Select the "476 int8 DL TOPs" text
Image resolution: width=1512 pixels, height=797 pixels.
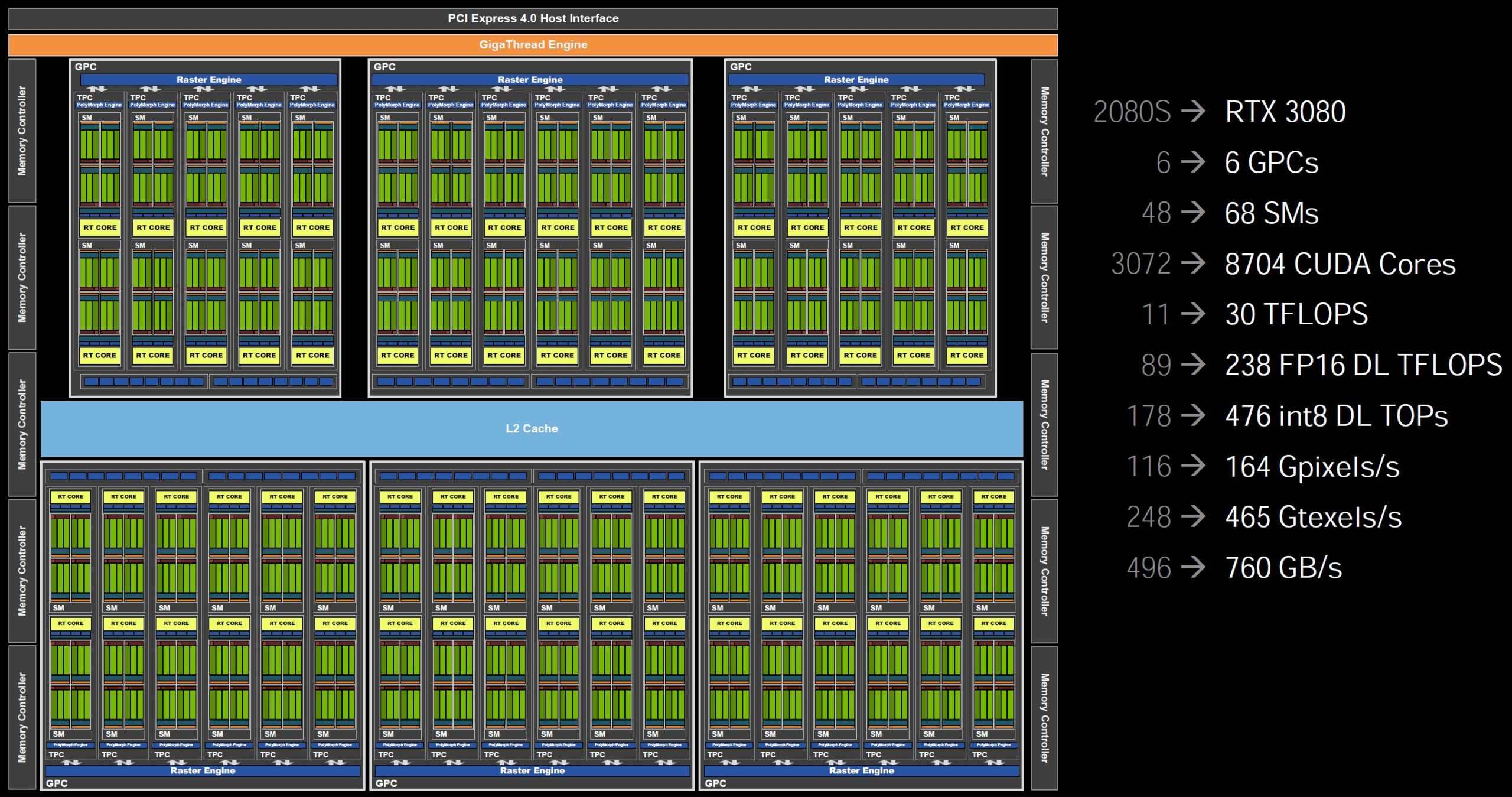pos(1337,416)
